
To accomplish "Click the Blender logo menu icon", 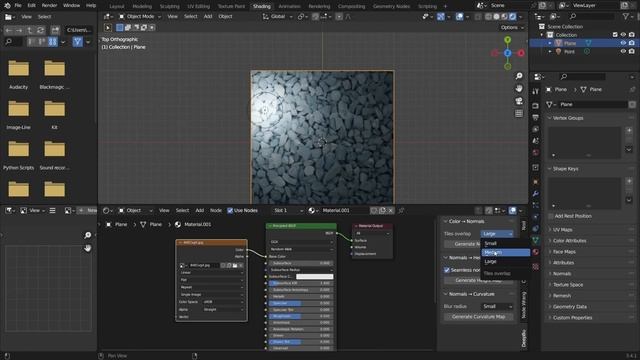I will pos(7,6).
